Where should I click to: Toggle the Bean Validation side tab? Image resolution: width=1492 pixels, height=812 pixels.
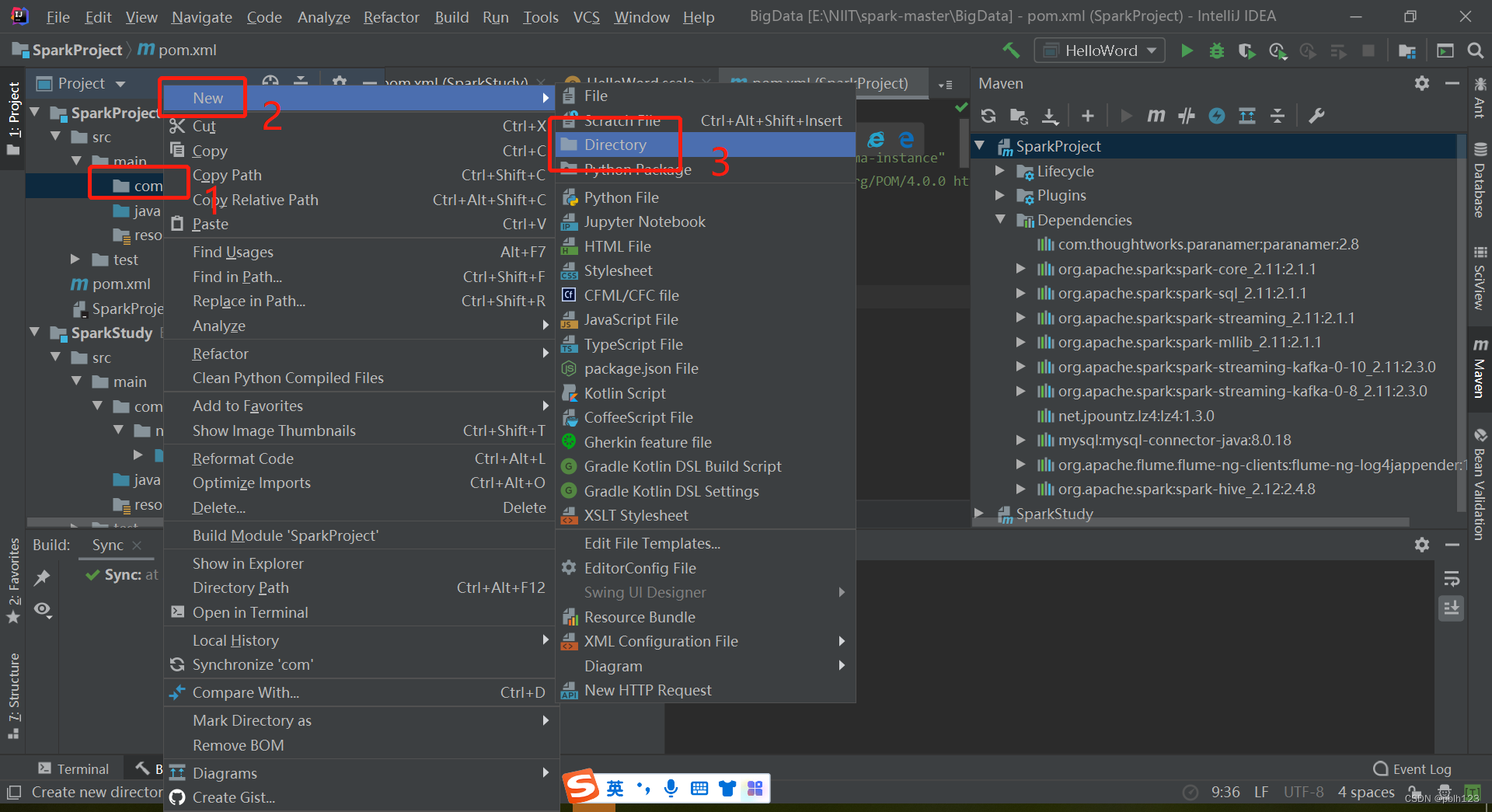tap(1480, 484)
